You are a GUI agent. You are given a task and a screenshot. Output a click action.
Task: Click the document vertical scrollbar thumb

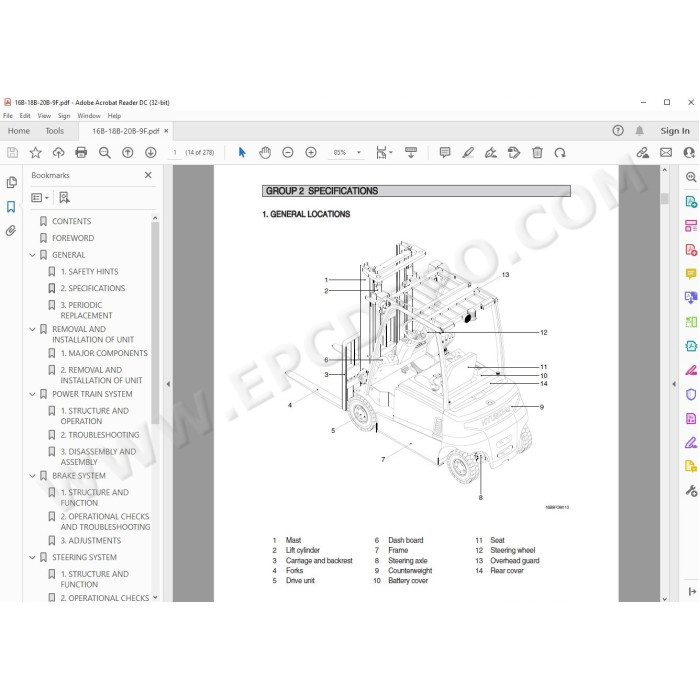[665, 198]
